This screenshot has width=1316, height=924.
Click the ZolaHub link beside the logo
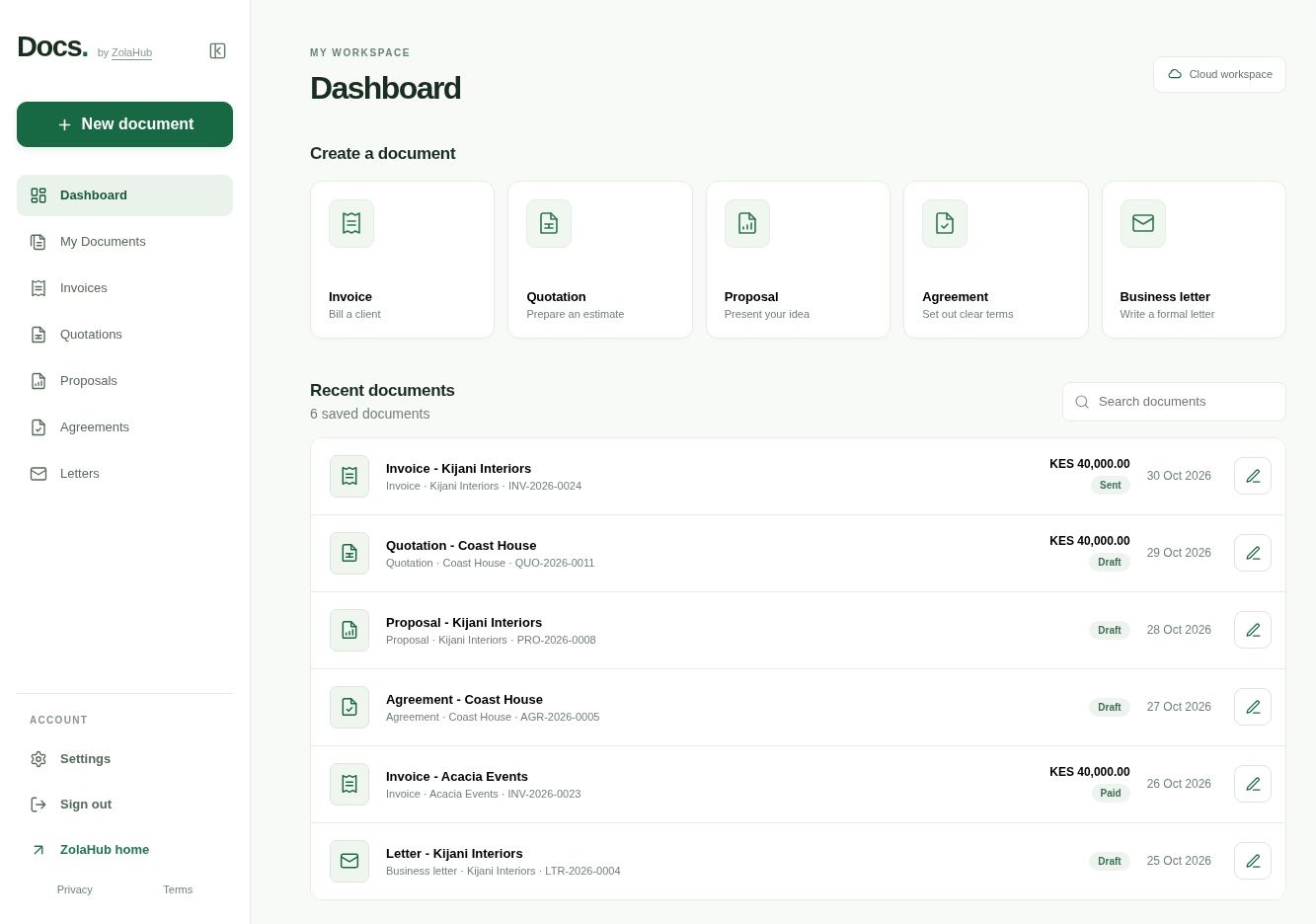tap(131, 53)
